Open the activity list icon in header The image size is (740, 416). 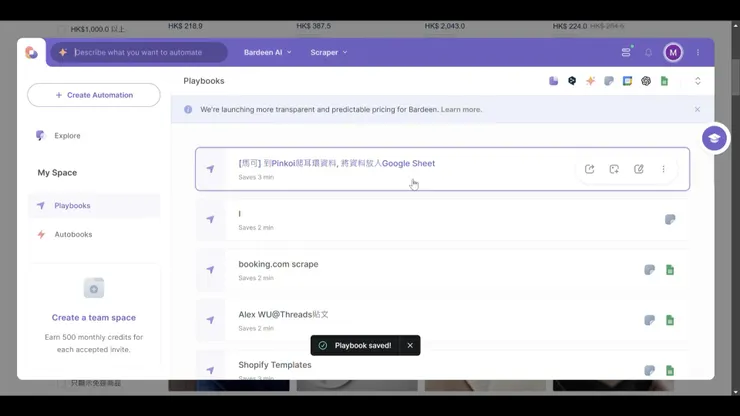click(x=626, y=52)
